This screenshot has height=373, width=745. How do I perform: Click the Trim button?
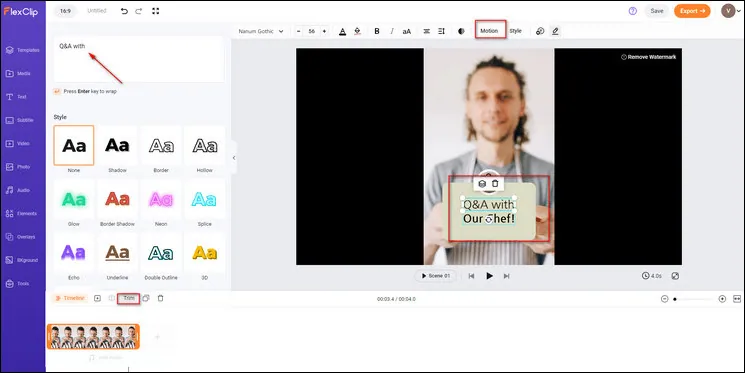pyautogui.click(x=129, y=298)
